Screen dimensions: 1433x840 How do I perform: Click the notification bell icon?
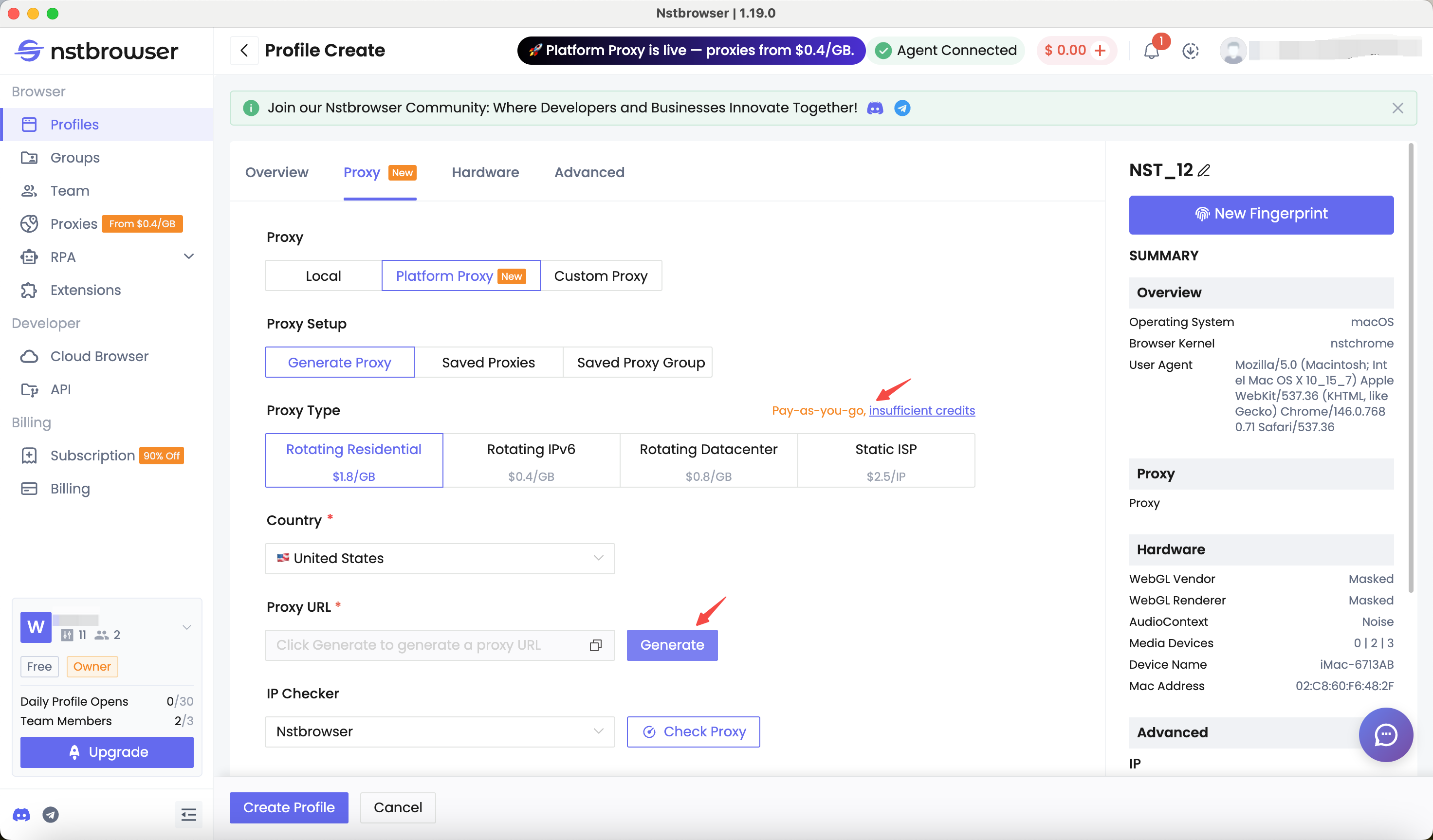(1151, 51)
